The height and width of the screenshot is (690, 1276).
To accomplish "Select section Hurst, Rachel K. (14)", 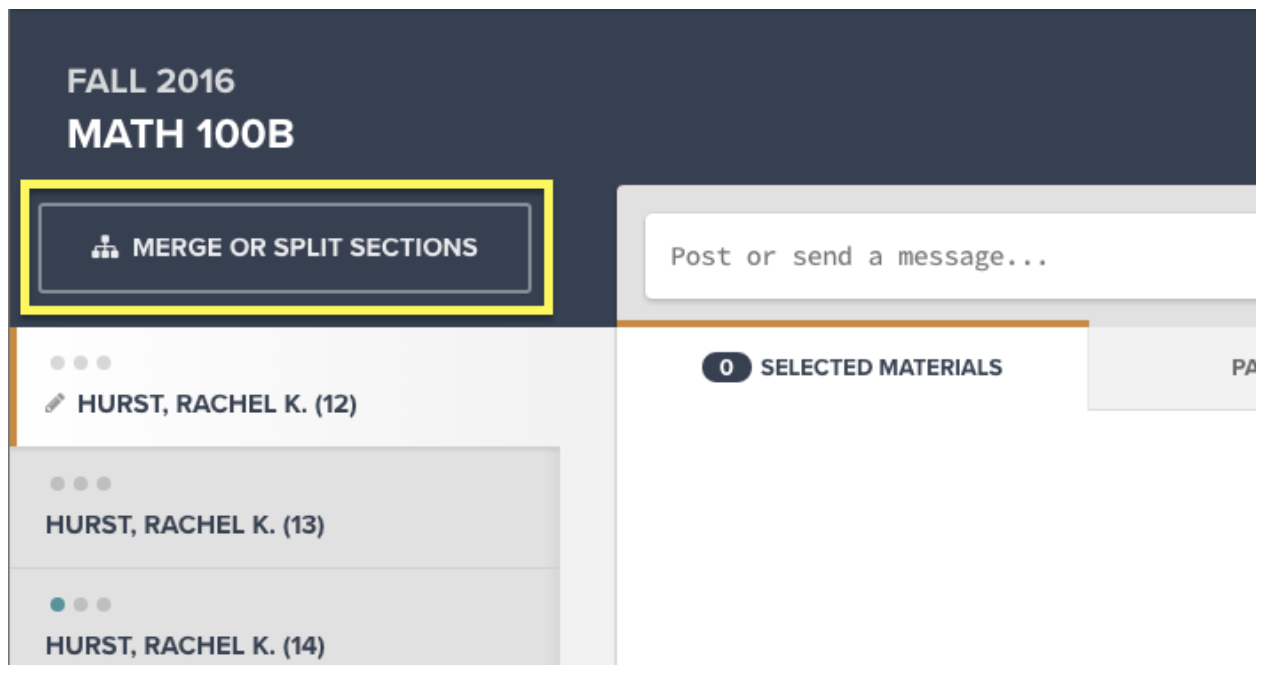I will pyautogui.click(x=285, y=617).
